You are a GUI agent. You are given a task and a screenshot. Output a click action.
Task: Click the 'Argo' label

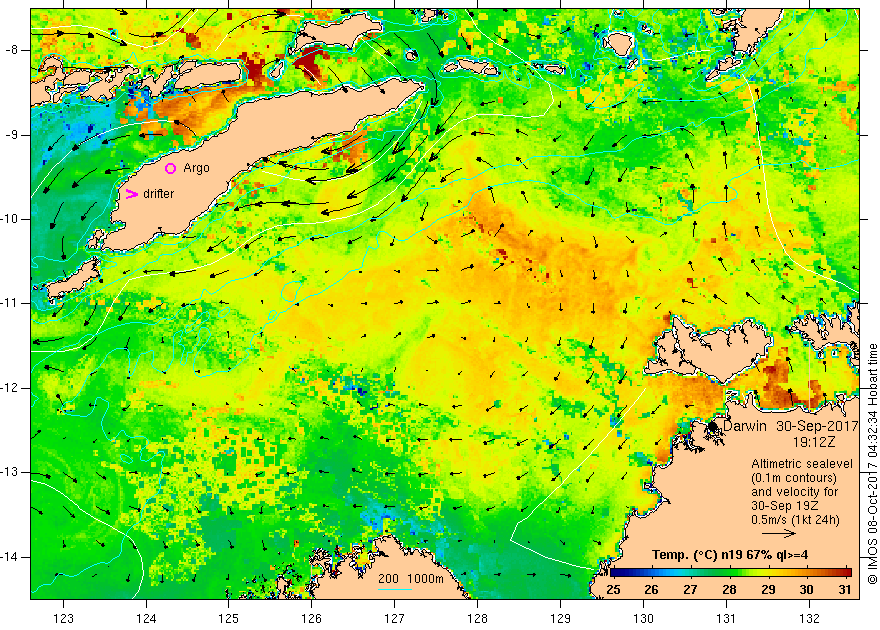196,168
